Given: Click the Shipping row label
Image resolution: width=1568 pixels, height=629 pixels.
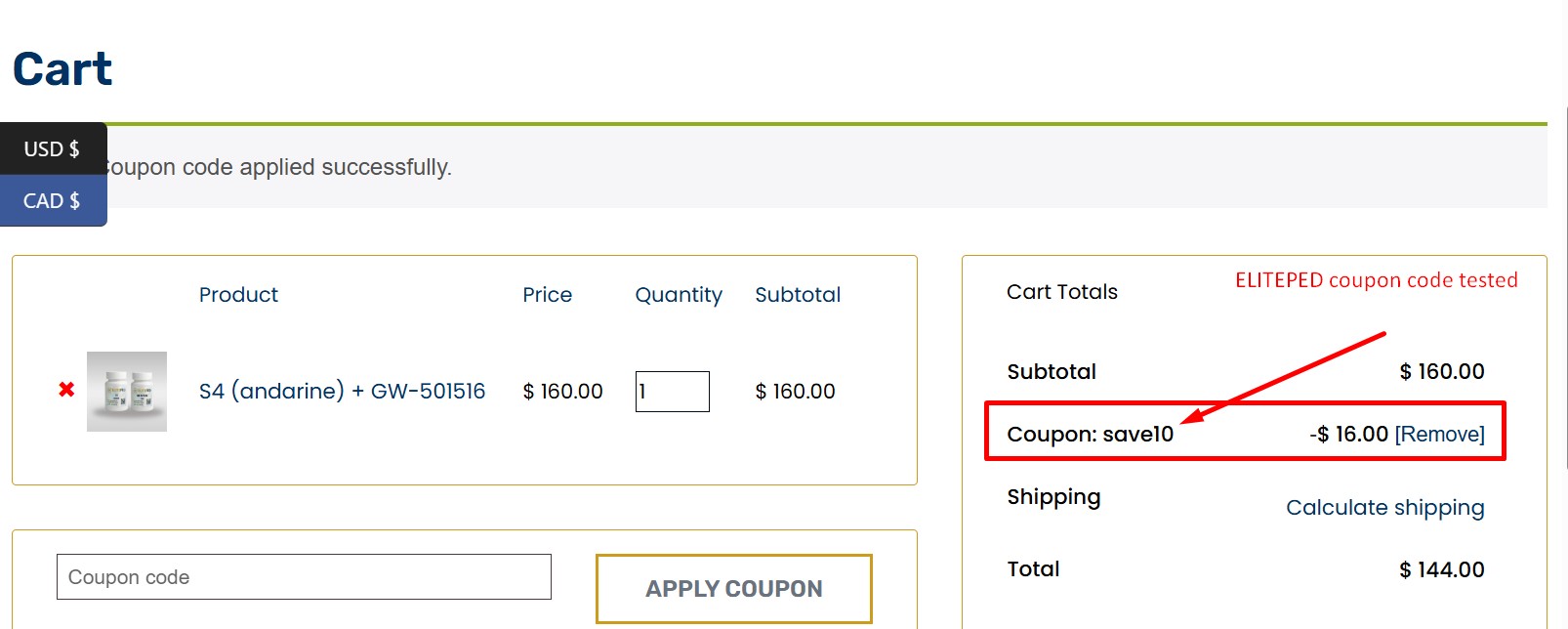Looking at the screenshot, I should click(1053, 496).
